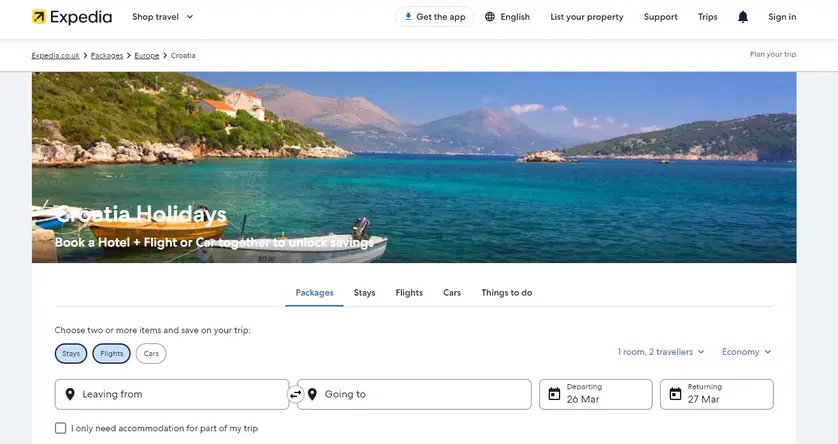The height and width of the screenshot is (444, 838).
Task: Tick accommodation for part of trip checkbox
Action: [61, 428]
